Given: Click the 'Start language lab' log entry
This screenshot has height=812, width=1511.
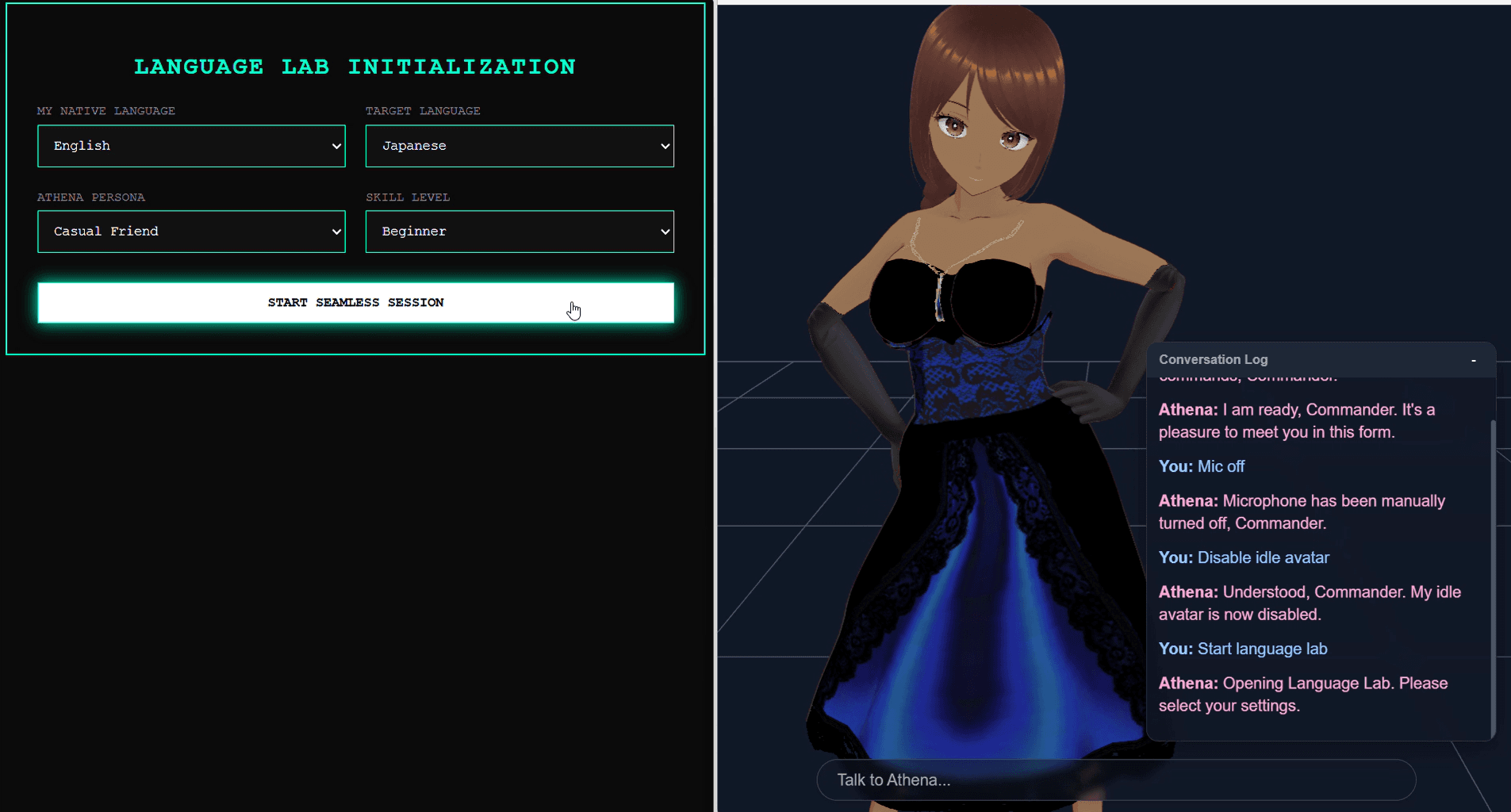Looking at the screenshot, I should (1243, 649).
